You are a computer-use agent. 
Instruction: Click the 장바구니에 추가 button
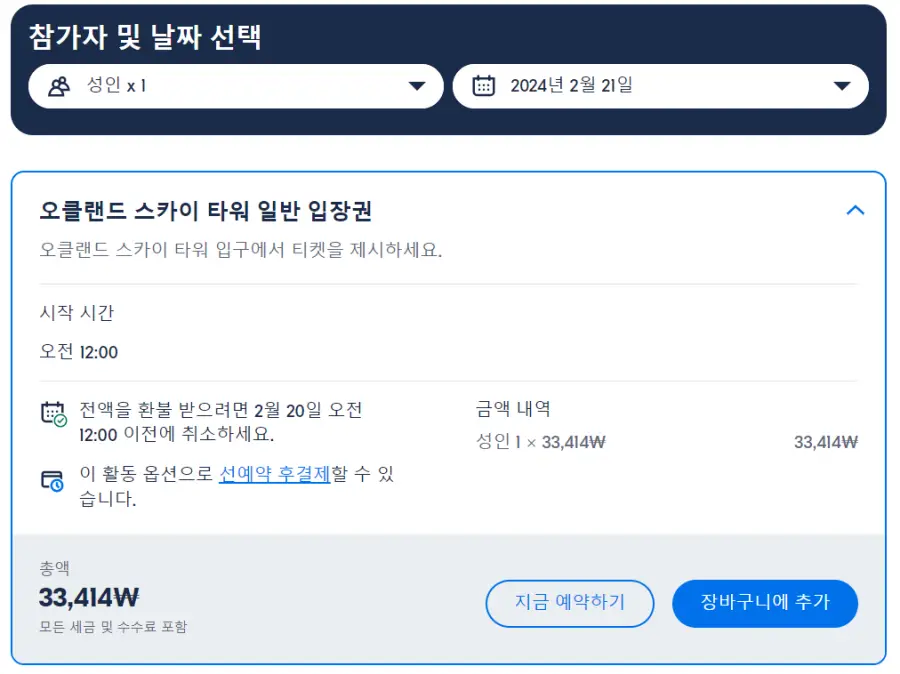[765, 603]
